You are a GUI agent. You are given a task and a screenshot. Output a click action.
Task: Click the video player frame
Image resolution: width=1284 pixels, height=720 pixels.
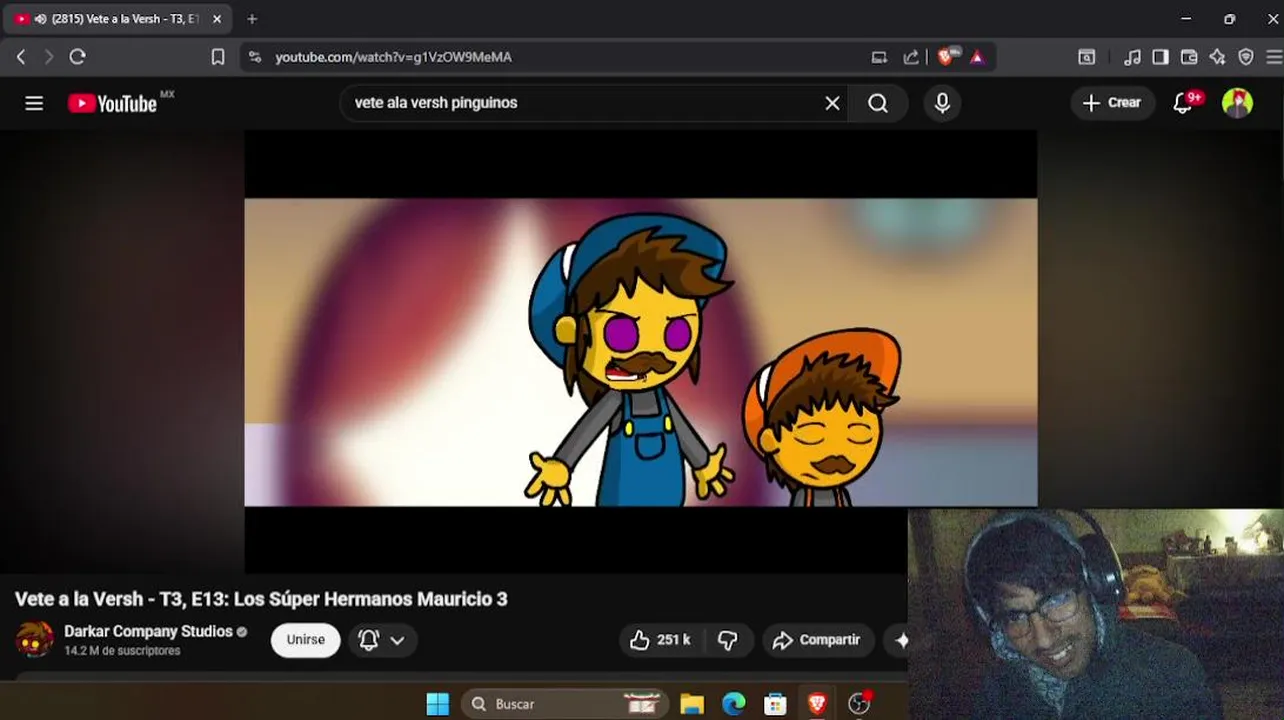(641, 352)
